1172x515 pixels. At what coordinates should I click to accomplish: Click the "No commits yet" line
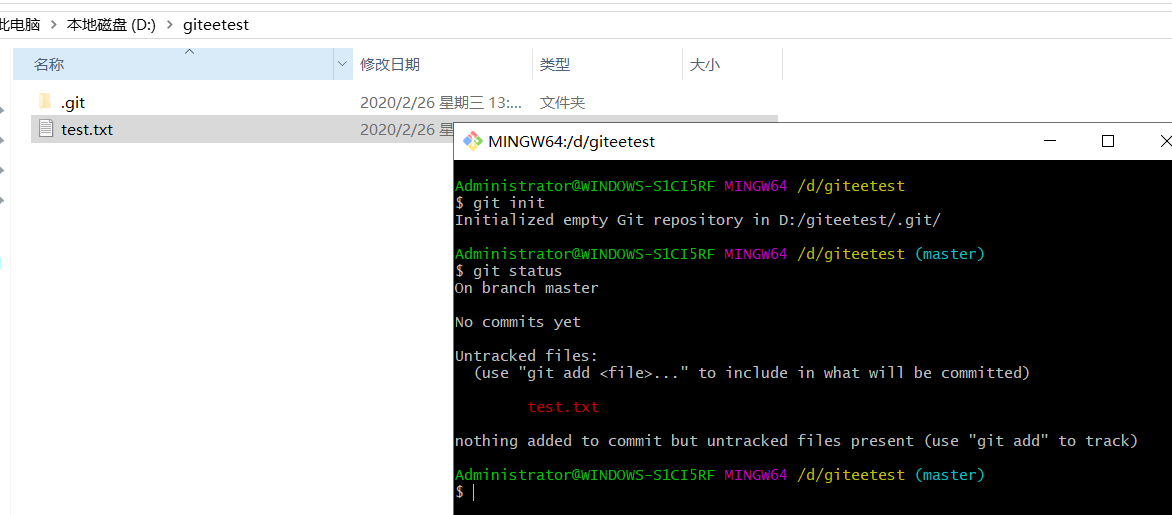coord(517,322)
